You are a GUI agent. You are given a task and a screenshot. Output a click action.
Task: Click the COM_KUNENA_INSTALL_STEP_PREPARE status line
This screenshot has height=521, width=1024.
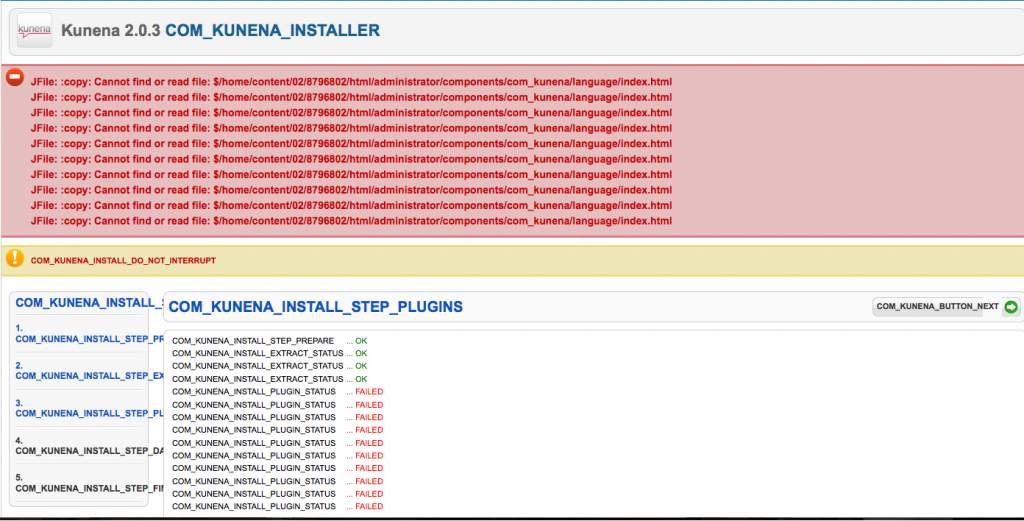253,341
